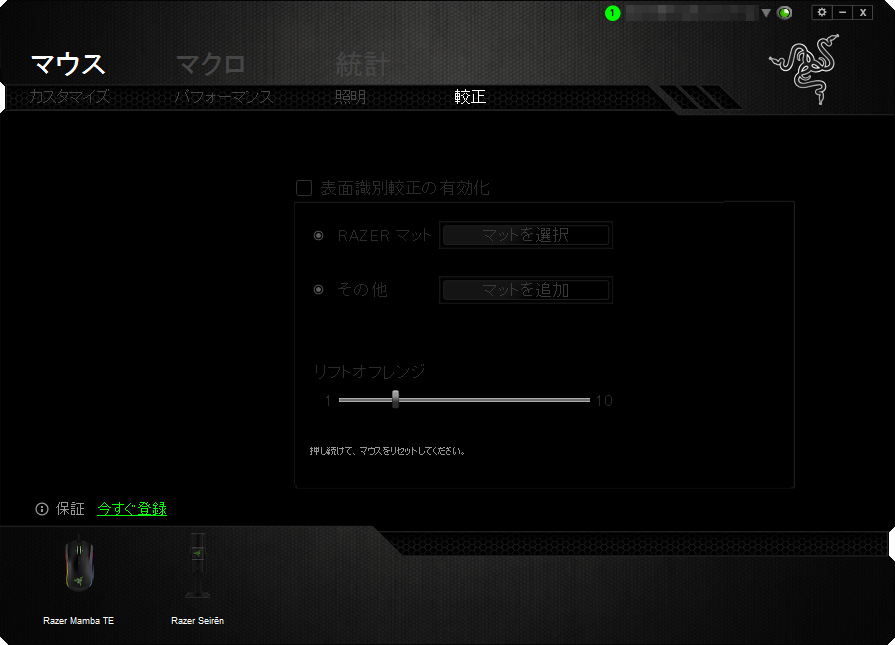Click the green online status indicator
The image size is (895, 645).
pyautogui.click(x=785, y=13)
